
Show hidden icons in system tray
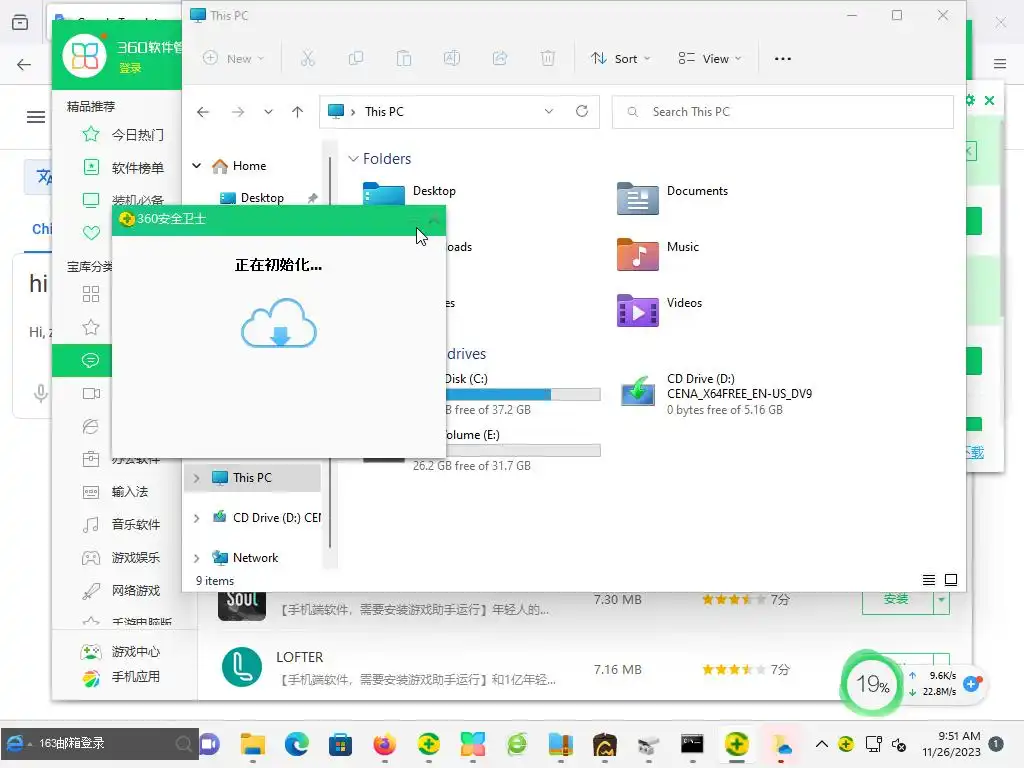[x=822, y=744]
